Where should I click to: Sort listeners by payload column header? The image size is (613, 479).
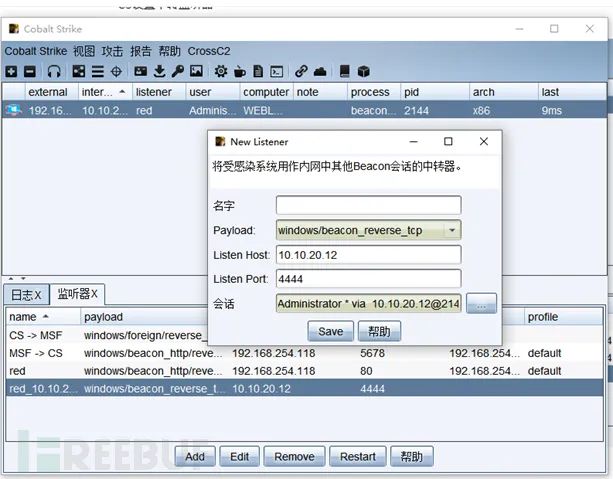(145, 317)
